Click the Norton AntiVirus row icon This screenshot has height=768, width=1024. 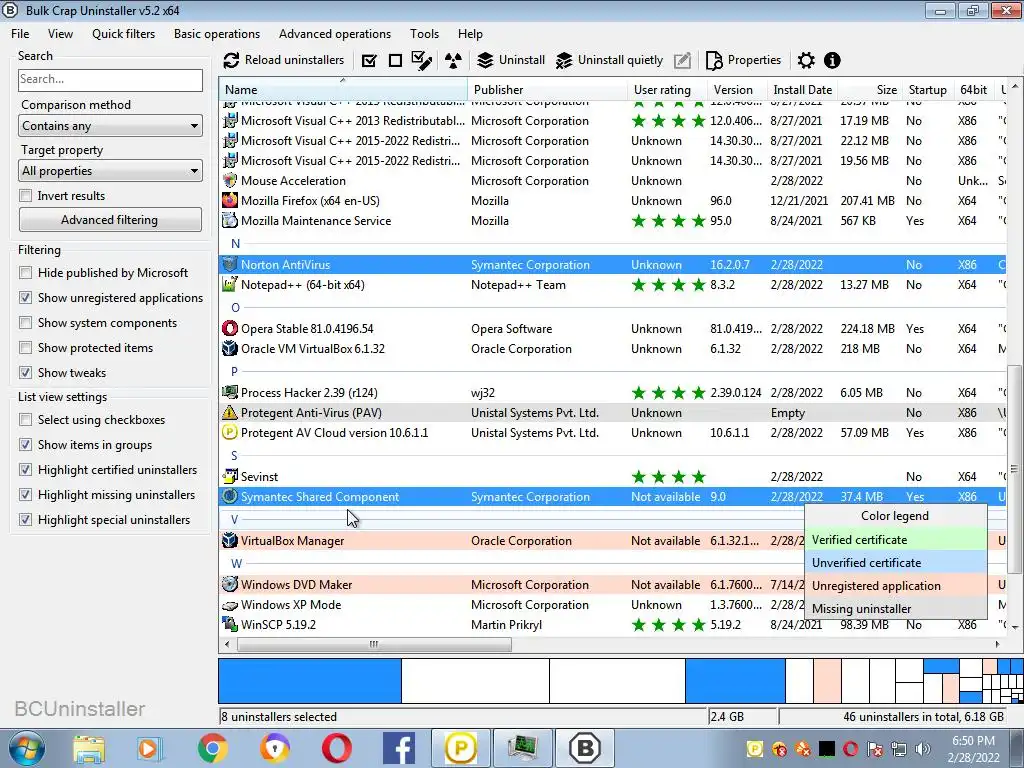point(230,264)
